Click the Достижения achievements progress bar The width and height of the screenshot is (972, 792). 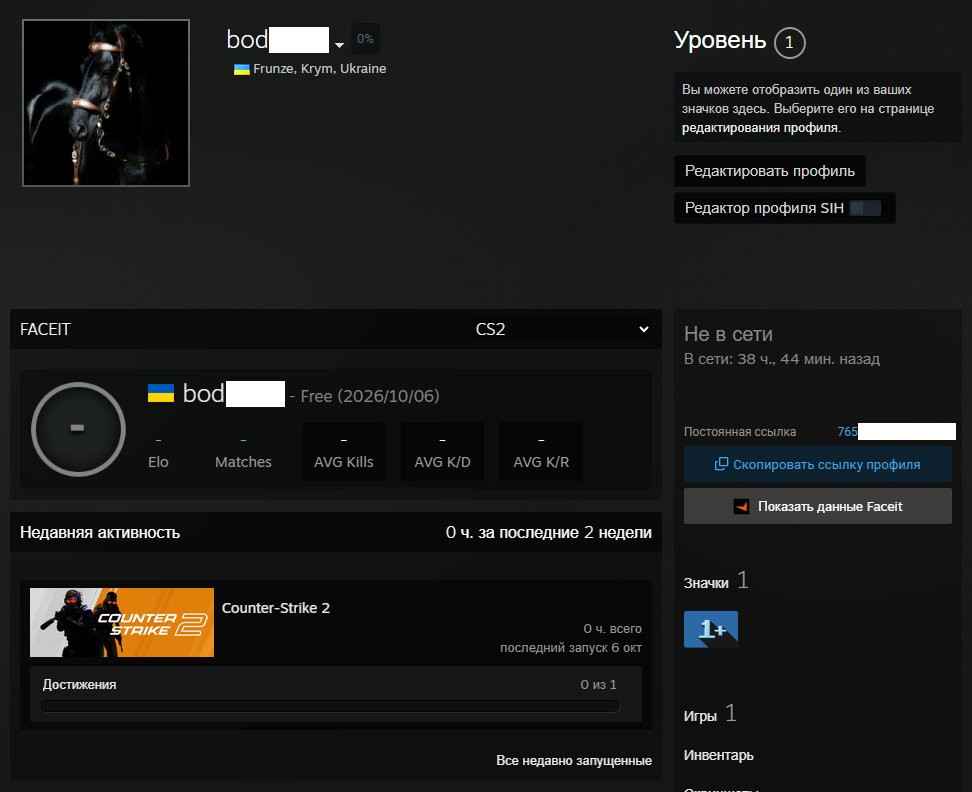pos(330,706)
